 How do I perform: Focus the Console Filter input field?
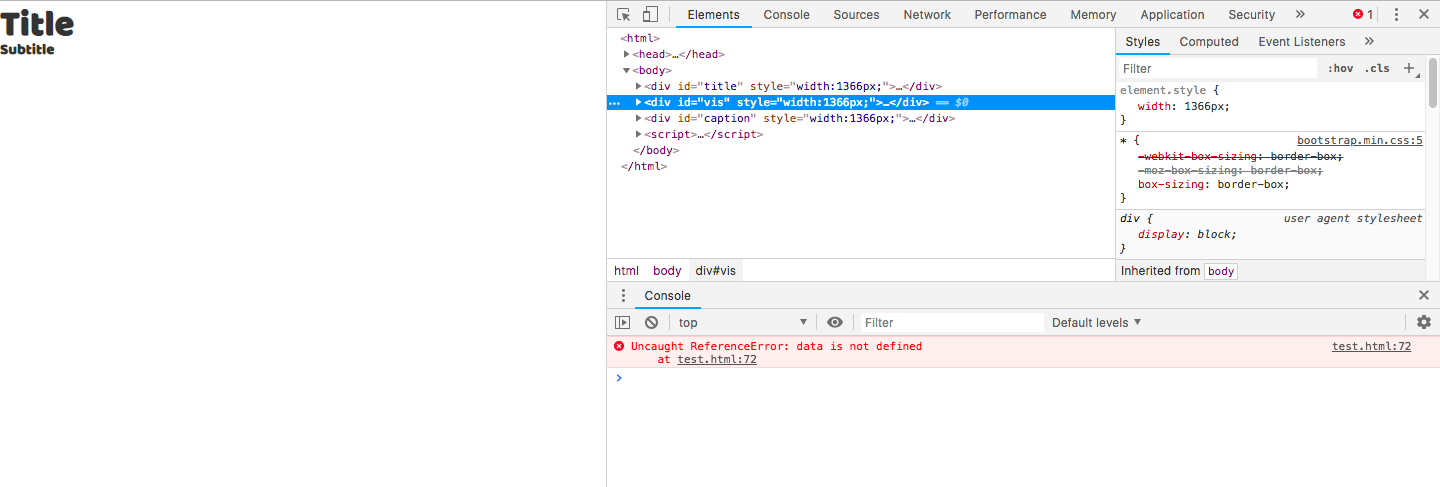(x=951, y=322)
